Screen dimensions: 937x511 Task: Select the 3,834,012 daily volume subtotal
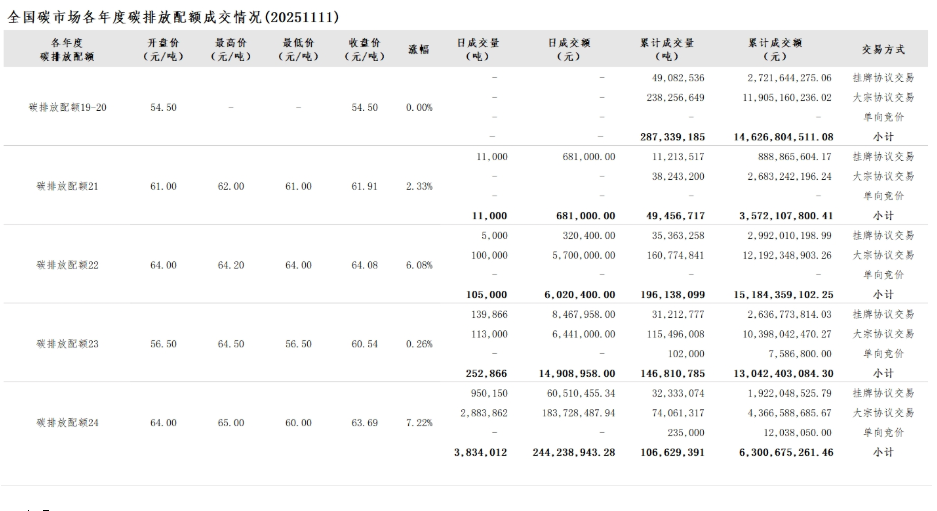click(480, 452)
